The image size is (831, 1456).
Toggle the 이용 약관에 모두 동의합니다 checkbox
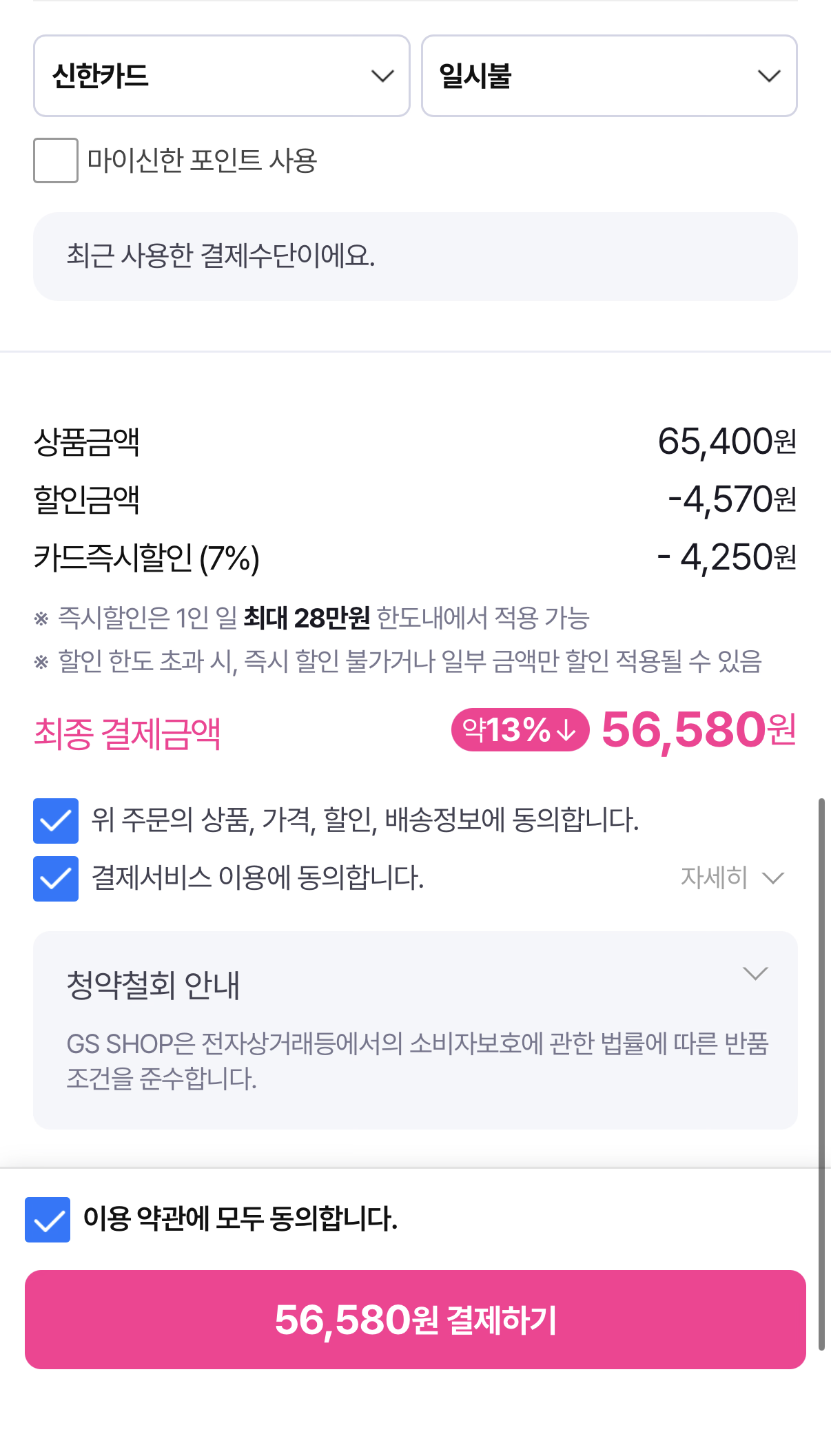click(48, 1220)
